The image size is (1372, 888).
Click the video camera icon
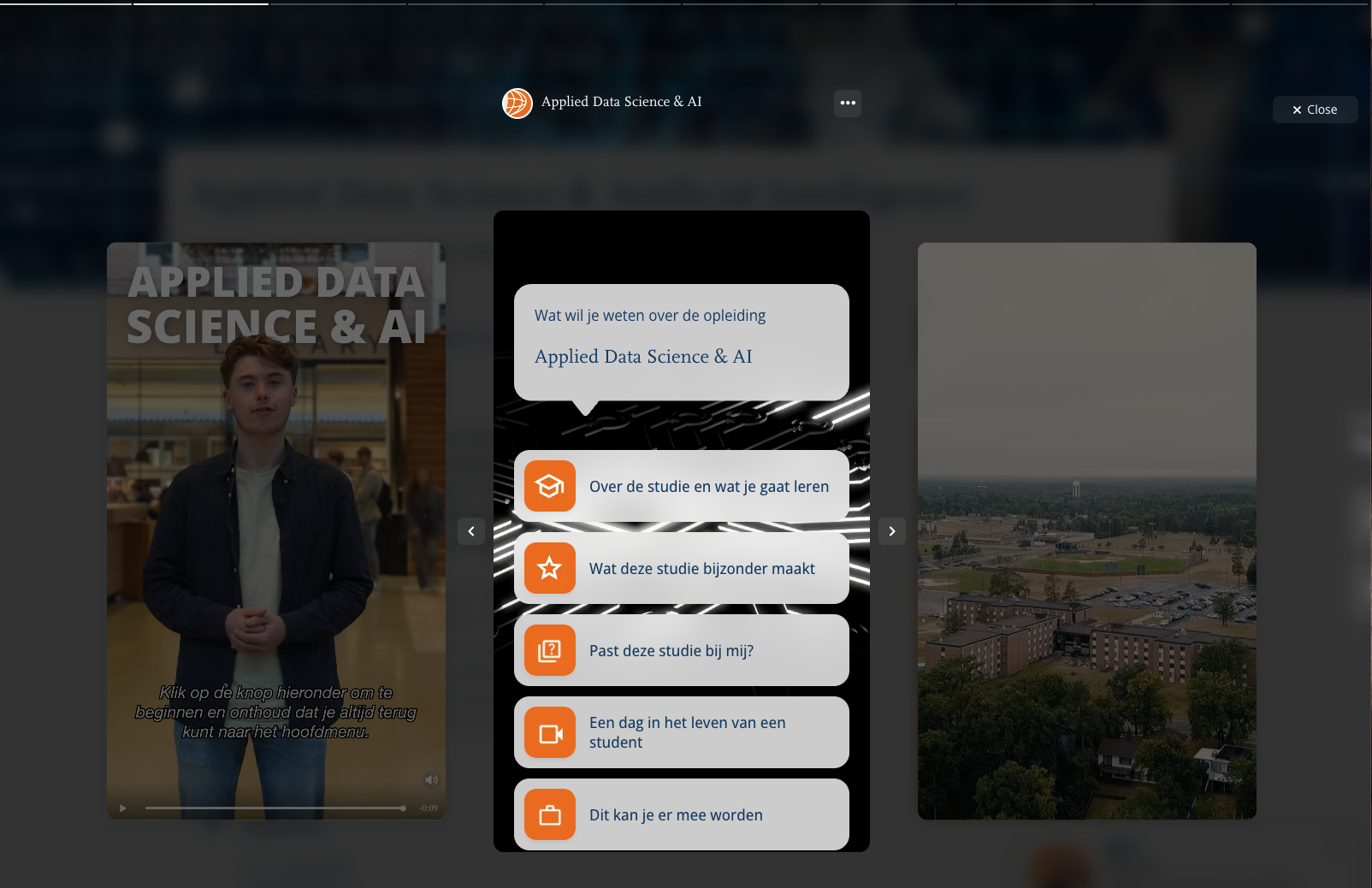pyautogui.click(x=549, y=732)
